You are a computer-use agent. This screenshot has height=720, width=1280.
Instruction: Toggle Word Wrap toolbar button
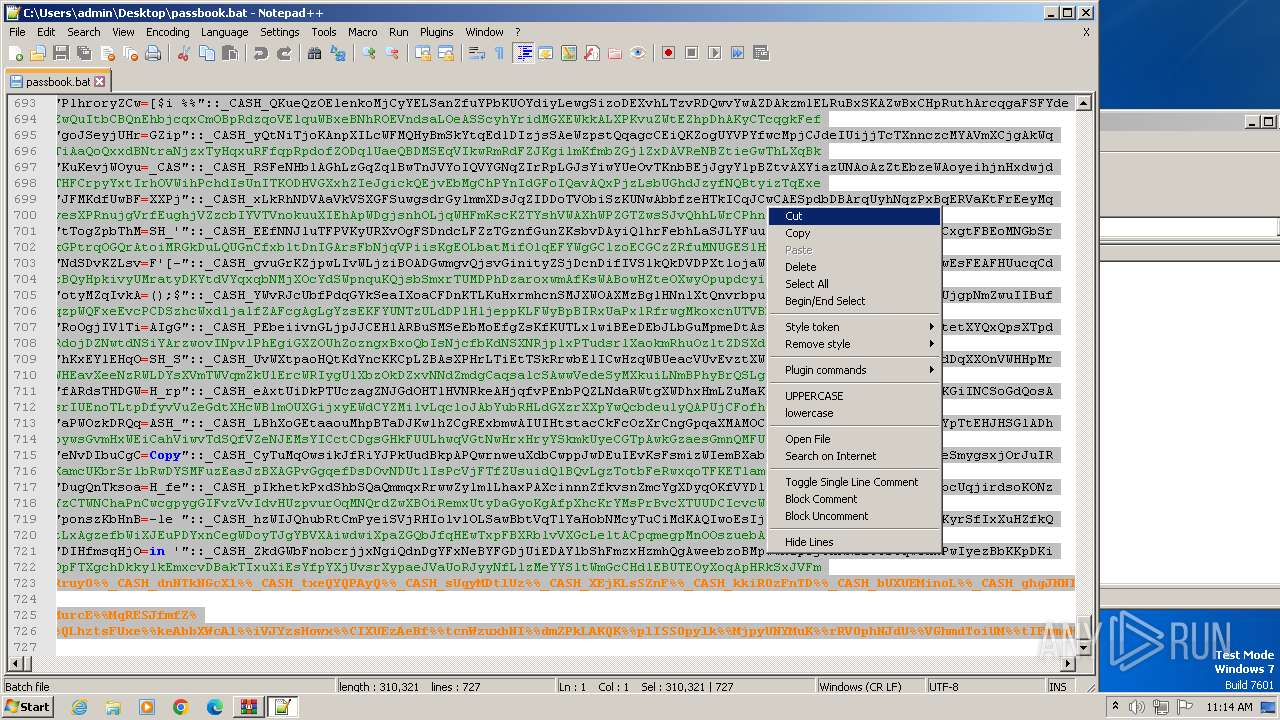point(477,53)
